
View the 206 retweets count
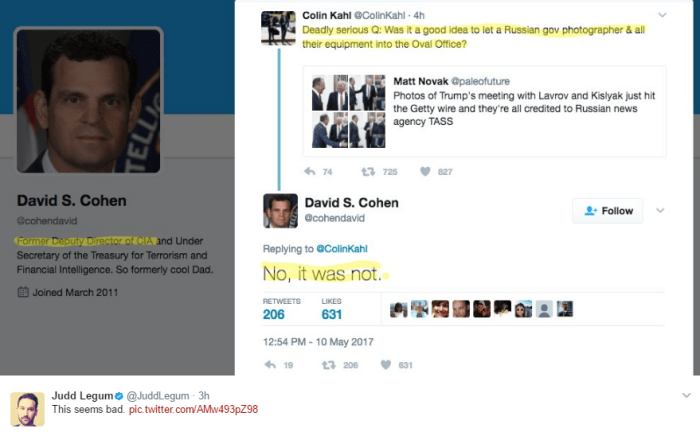[274, 314]
